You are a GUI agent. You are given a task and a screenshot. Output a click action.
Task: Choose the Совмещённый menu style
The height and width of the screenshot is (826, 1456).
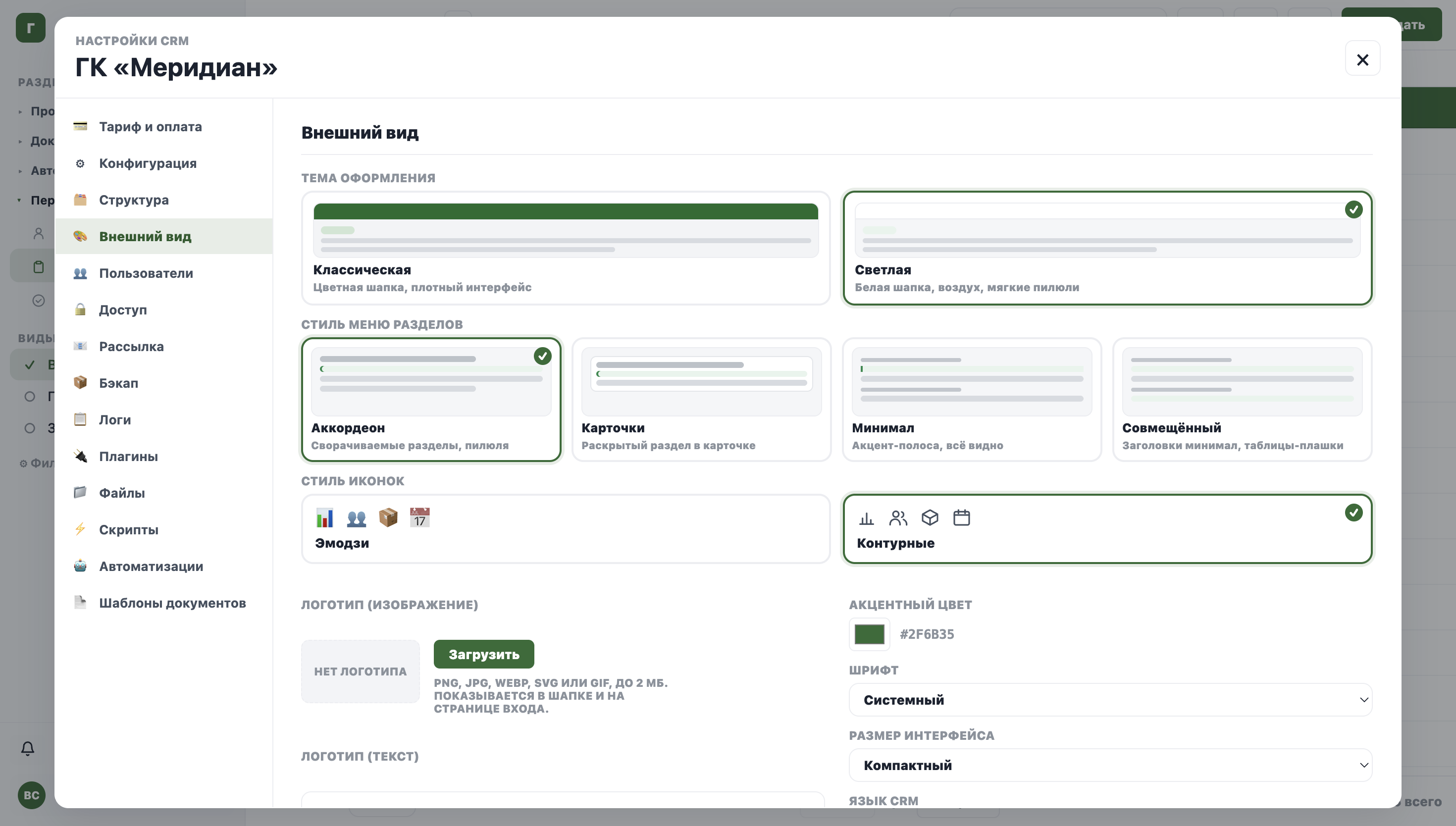(x=1242, y=400)
